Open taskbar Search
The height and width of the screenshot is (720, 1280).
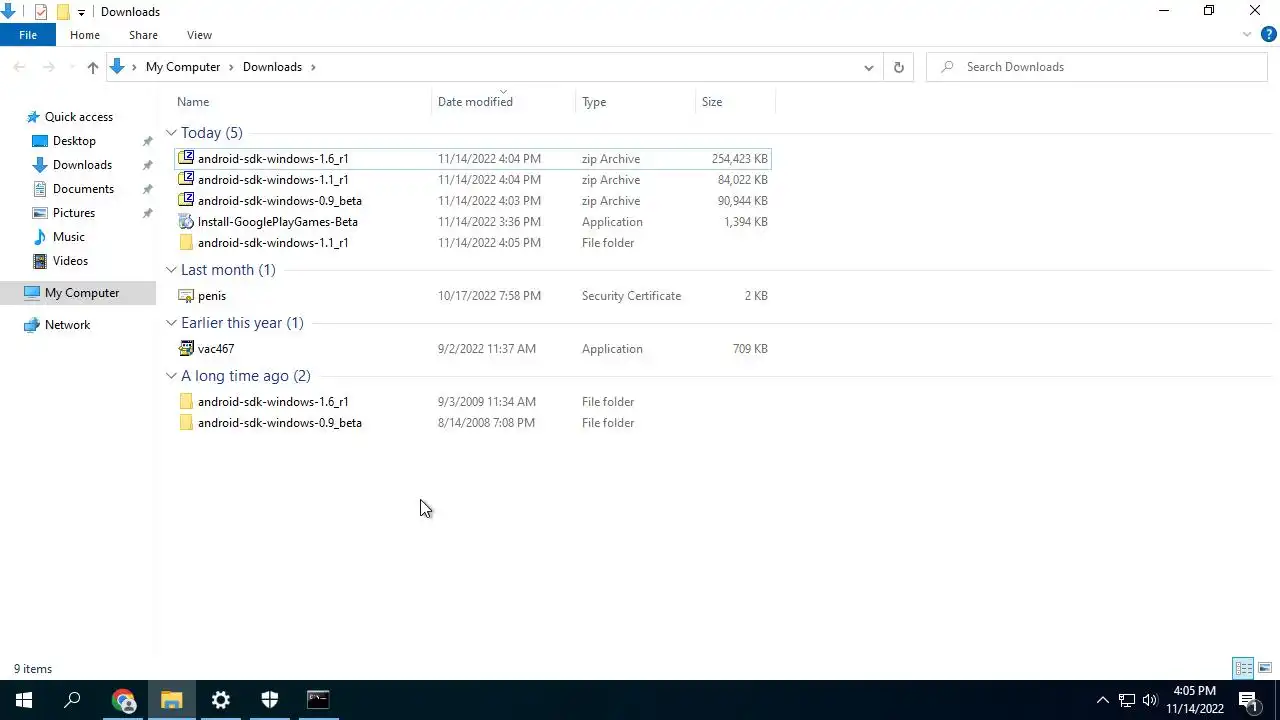click(x=72, y=700)
